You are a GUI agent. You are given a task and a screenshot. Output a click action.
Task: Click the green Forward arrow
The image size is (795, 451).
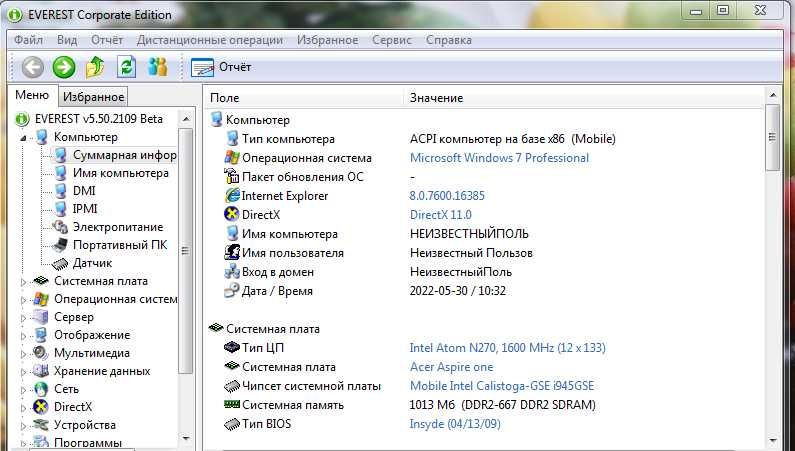click(64, 67)
